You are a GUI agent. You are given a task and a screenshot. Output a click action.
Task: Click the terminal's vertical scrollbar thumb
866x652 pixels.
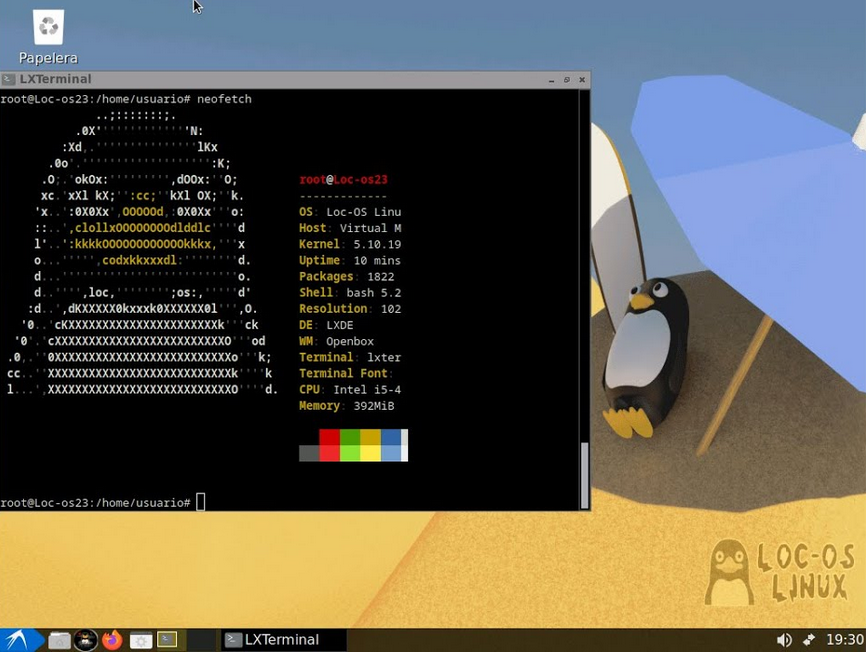(x=584, y=475)
